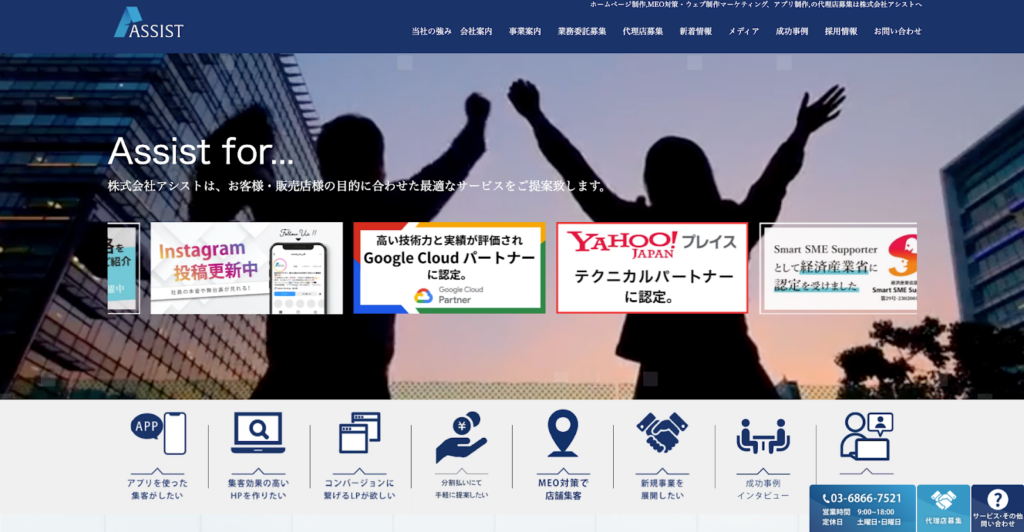Open the 代理店募集 navigation item
1024x532 pixels.
(x=643, y=31)
